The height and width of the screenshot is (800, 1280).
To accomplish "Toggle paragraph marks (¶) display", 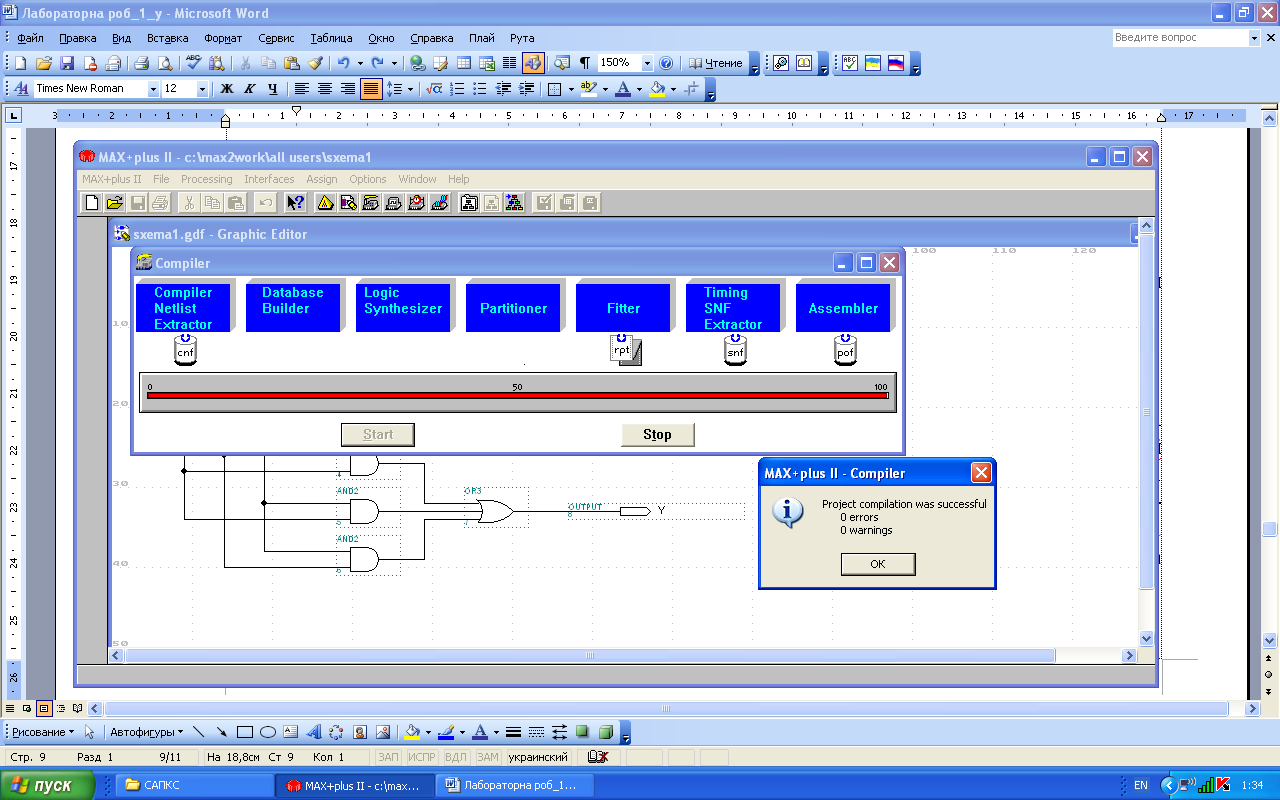I will (x=585, y=63).
